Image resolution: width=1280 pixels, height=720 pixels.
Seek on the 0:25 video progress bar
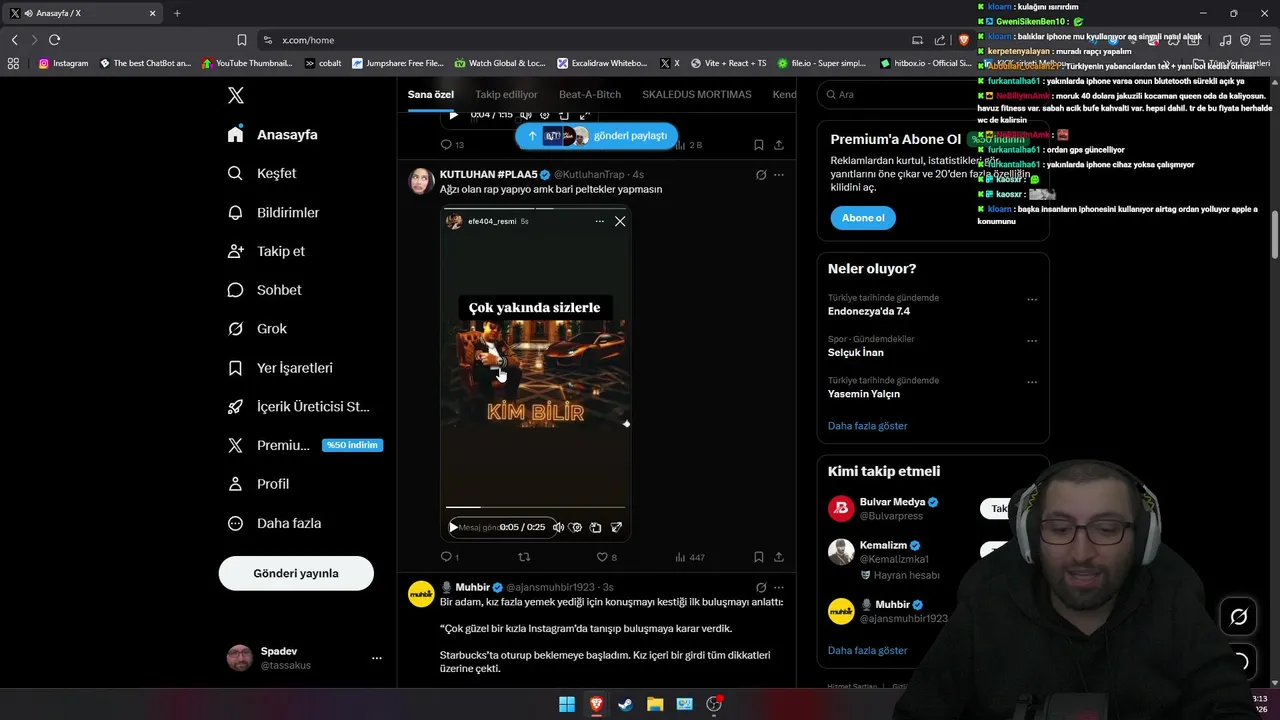point(535,507)
